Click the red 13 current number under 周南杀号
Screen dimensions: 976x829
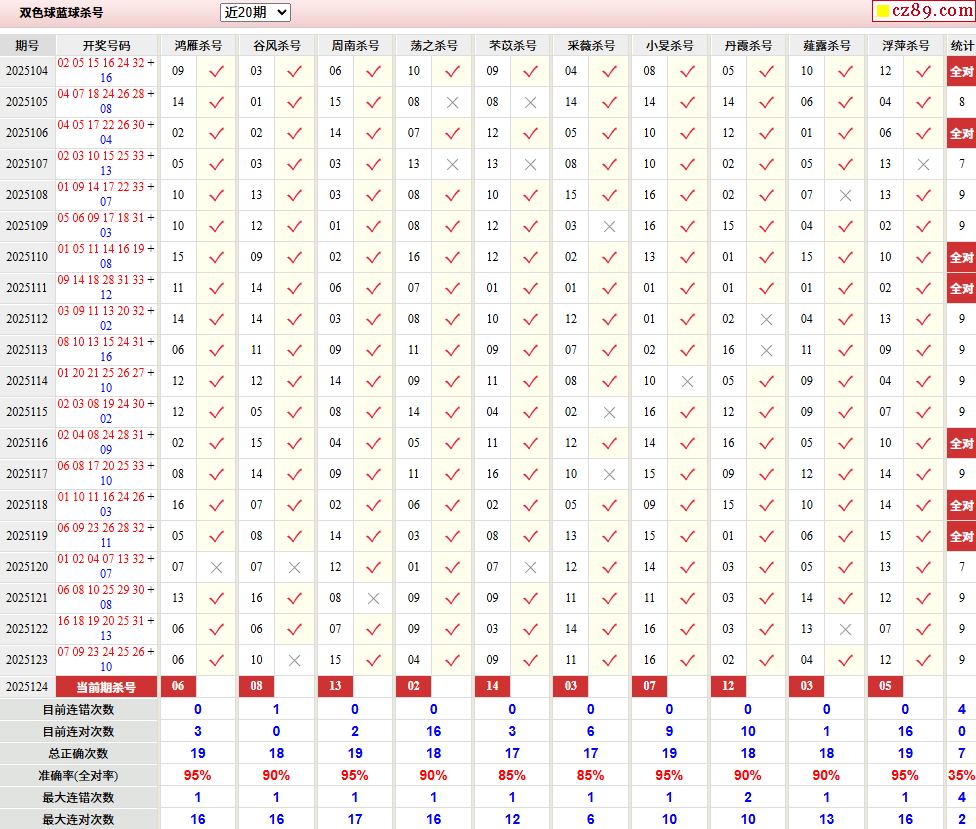(335, 687)
